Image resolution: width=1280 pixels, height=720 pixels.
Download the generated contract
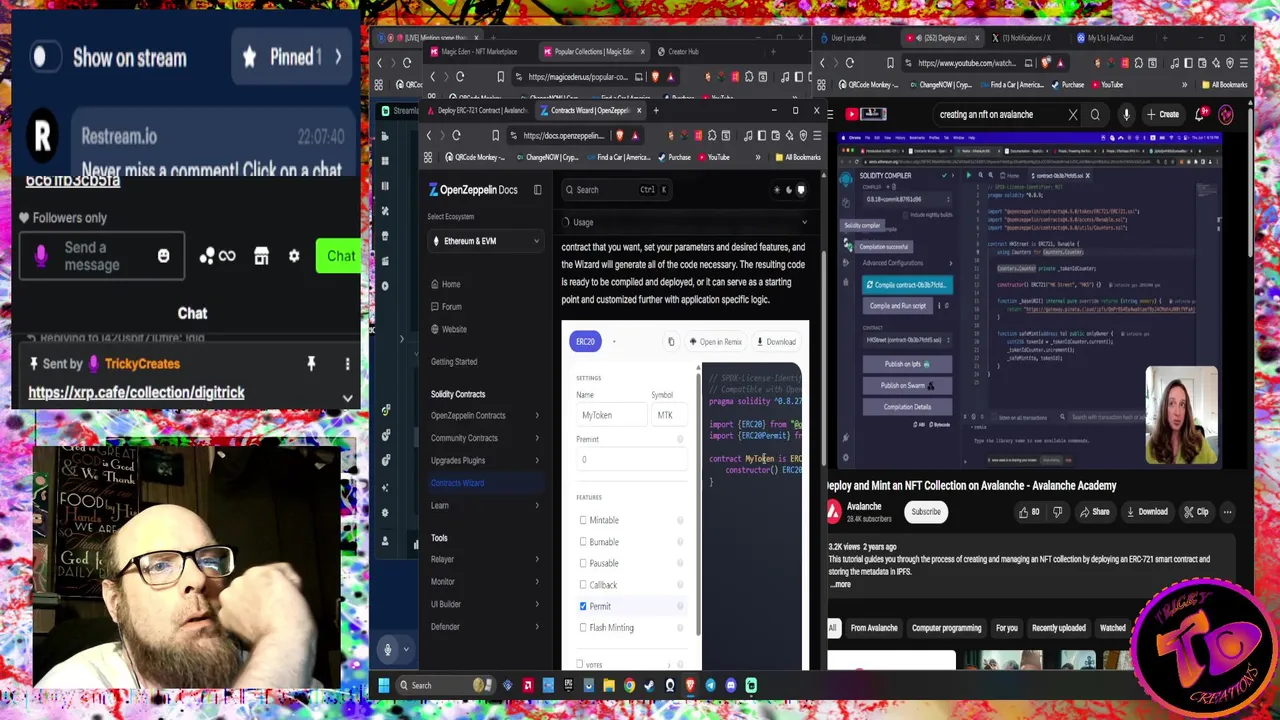point(777,342)
